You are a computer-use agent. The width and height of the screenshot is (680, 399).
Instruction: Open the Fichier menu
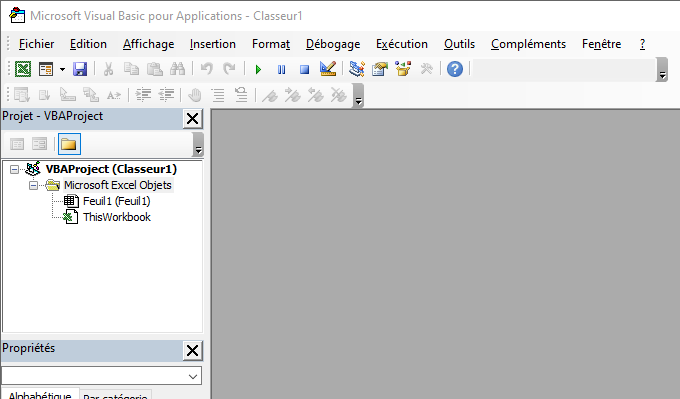click(x=36, y=44)
